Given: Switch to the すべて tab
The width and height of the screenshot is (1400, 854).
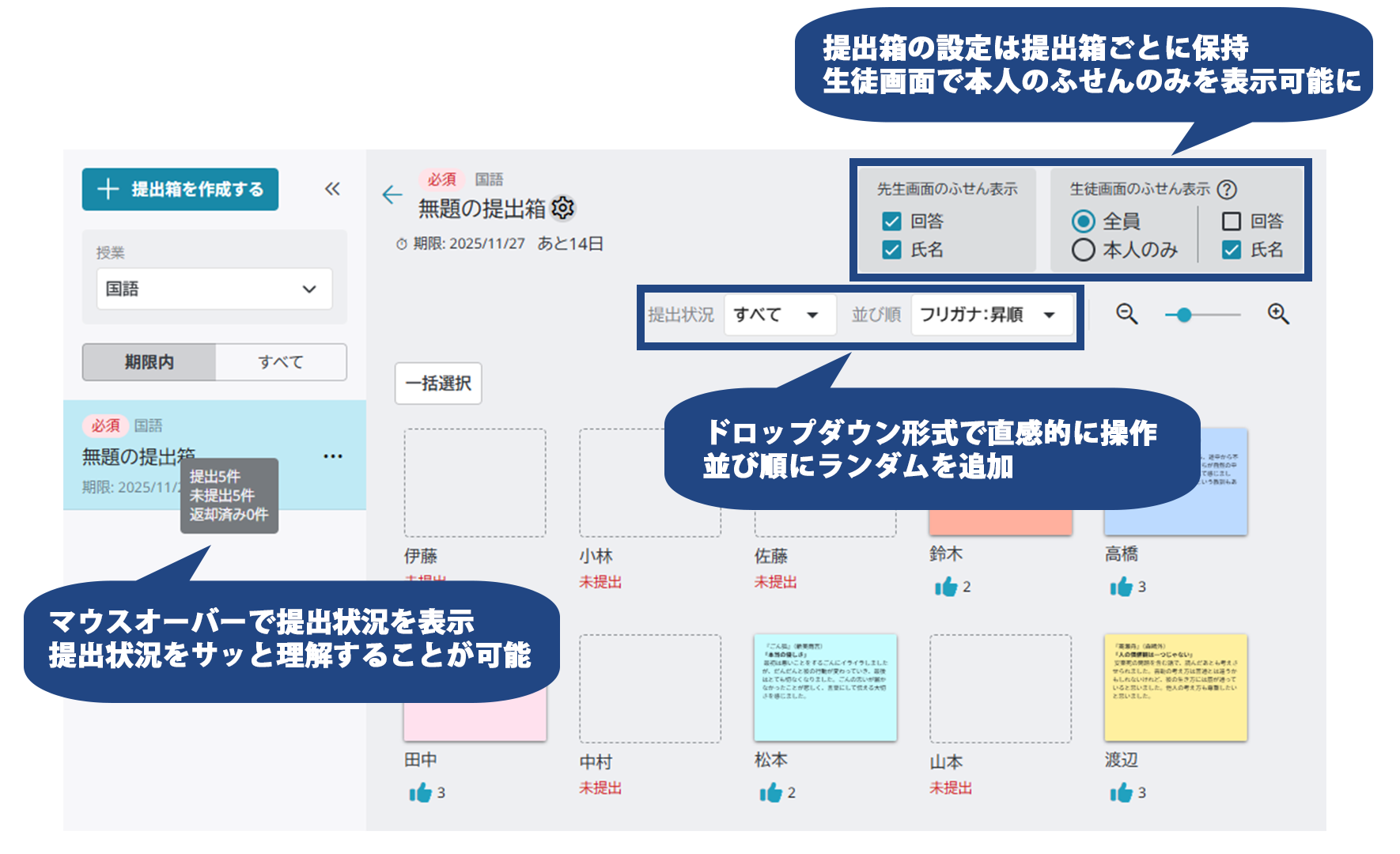Looking at the screenshot, I should point(281,362).
